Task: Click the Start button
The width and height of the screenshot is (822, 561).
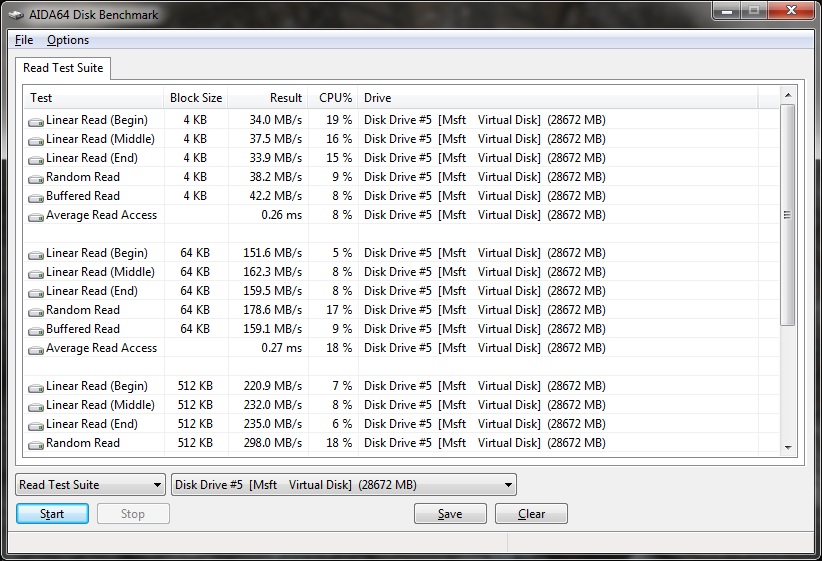Action: 52,514
